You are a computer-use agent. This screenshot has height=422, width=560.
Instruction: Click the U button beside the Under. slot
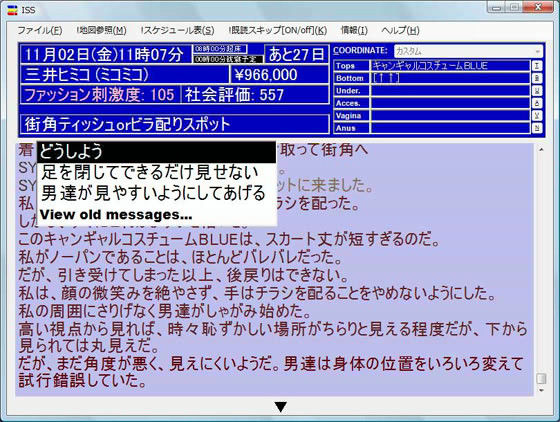[537, 91]
